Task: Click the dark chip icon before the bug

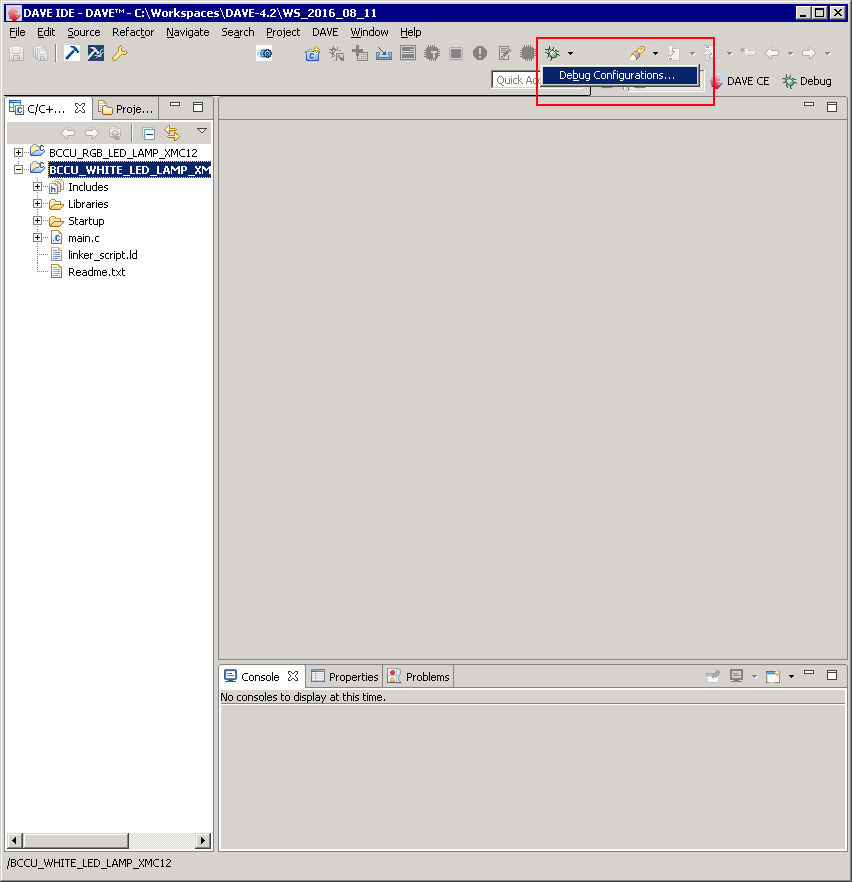Action: (528, 53)
